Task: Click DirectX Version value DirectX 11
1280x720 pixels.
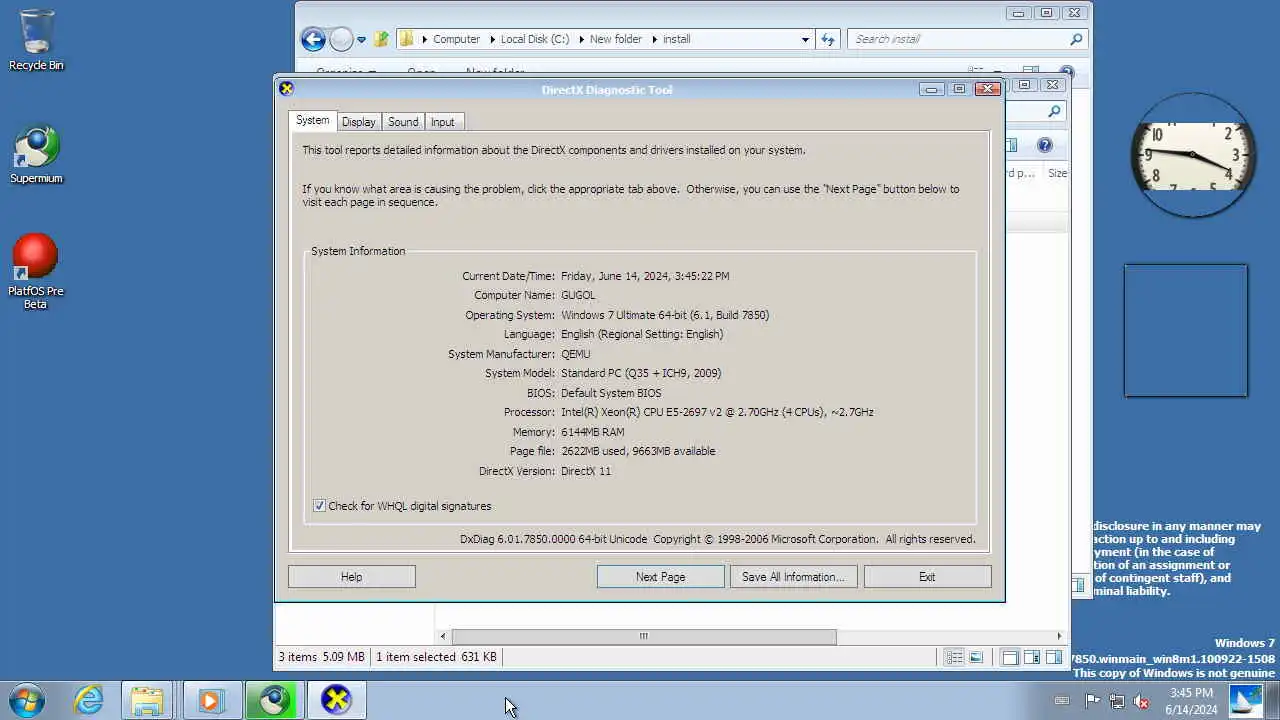Action: click(x=586, y=471)
